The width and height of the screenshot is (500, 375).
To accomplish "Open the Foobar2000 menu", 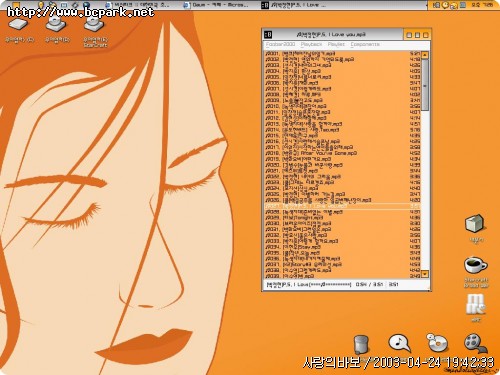I will pos(280,44).
